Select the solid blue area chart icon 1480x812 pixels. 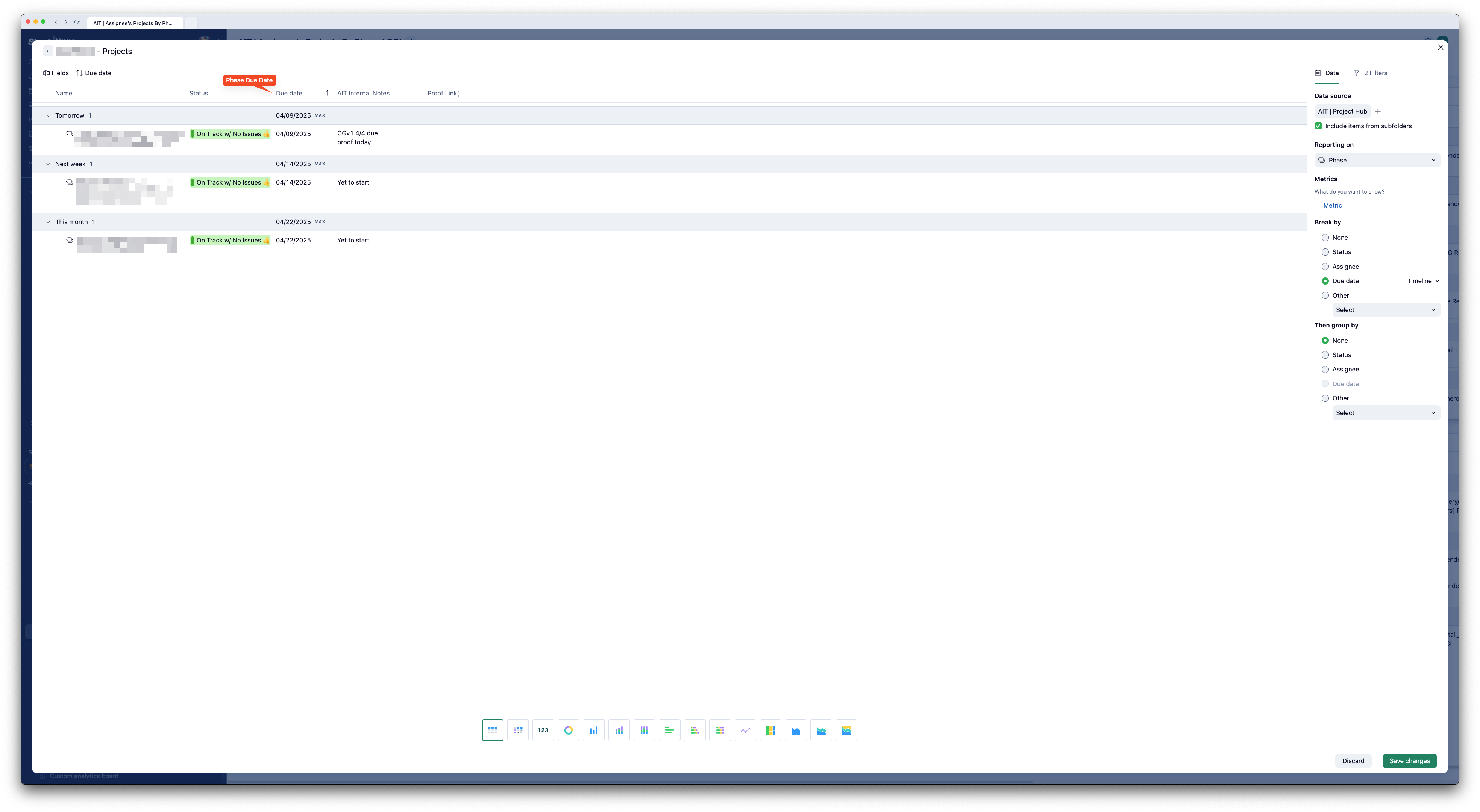point(796,730)
